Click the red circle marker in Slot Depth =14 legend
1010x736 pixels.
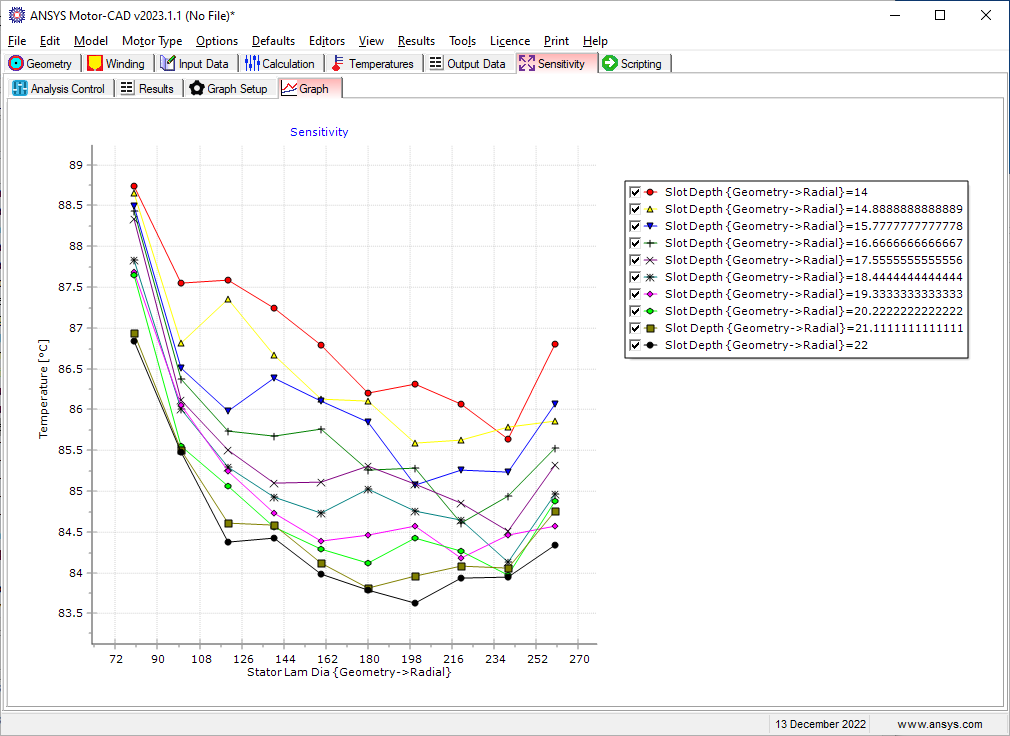(651, 192)
